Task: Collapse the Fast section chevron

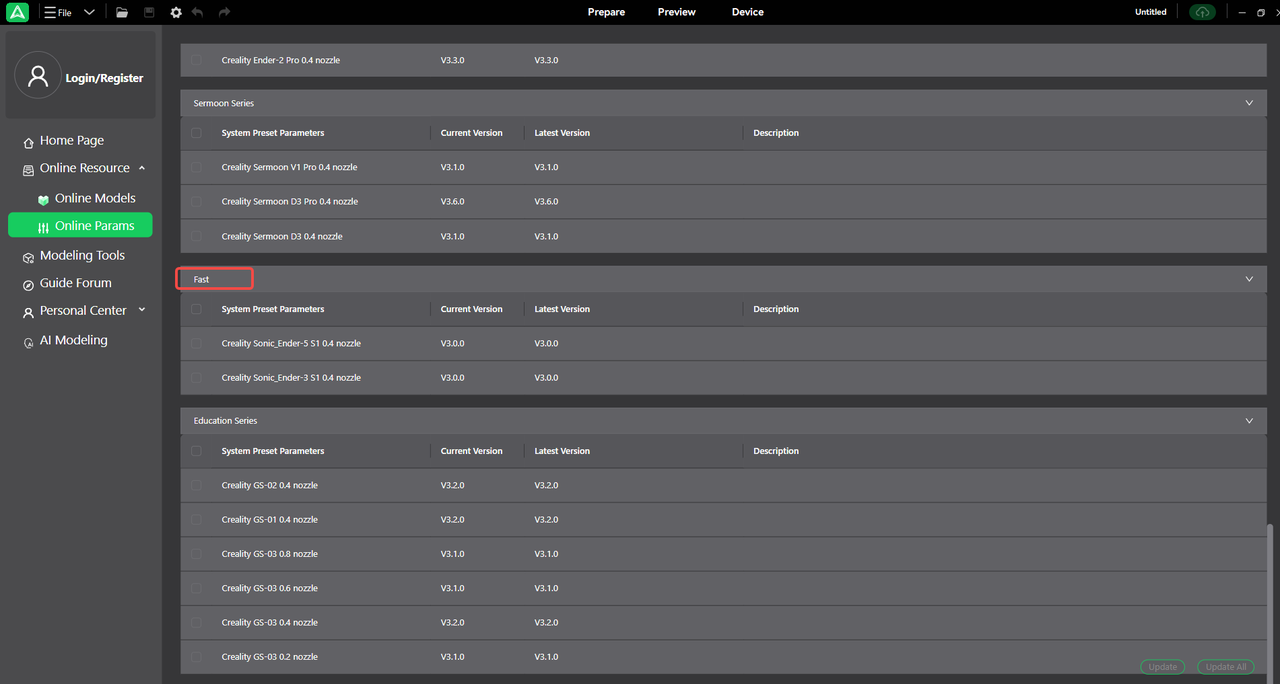Action: (1249, 279)
